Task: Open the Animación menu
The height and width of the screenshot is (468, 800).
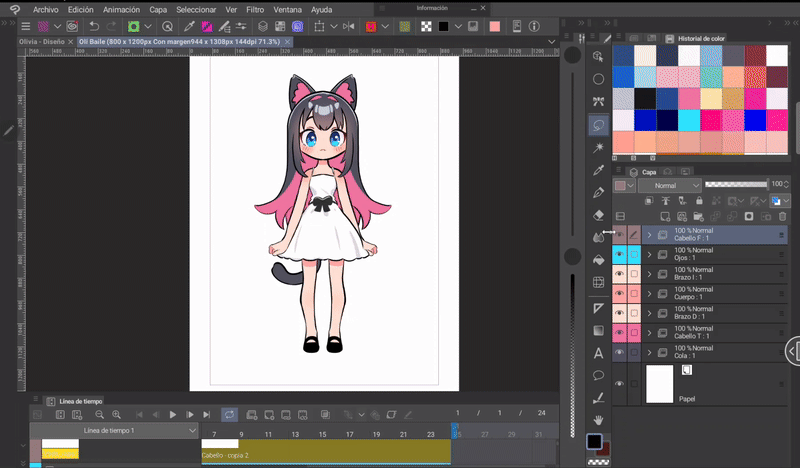Action: pos(121,9)
